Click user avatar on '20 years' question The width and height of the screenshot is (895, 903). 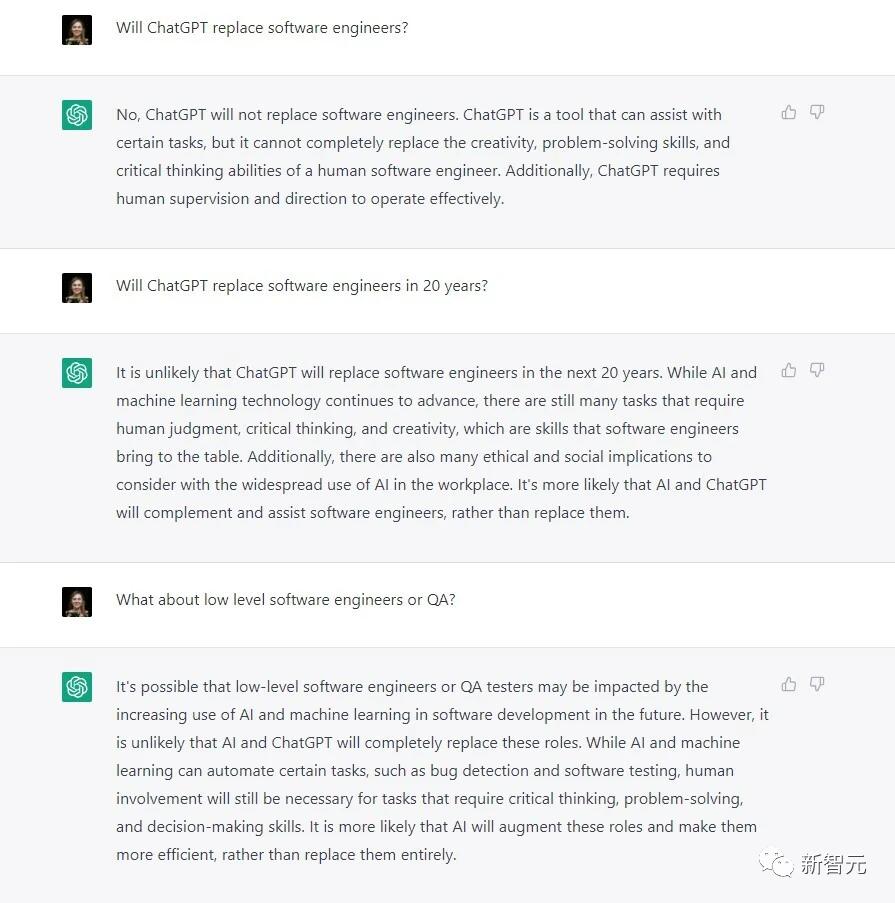point(77,288)
